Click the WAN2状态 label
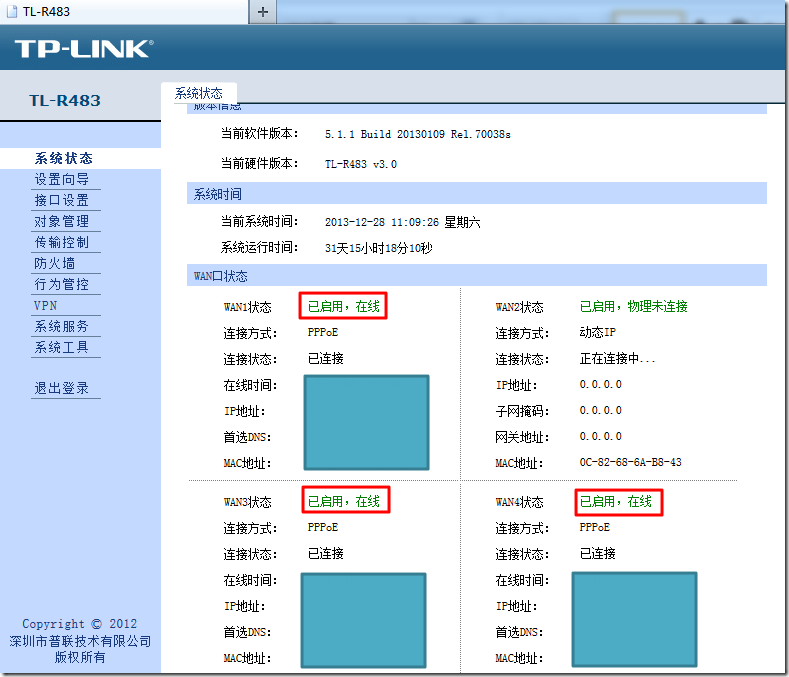The image size is (789, 677). click(x=519, y=307)
